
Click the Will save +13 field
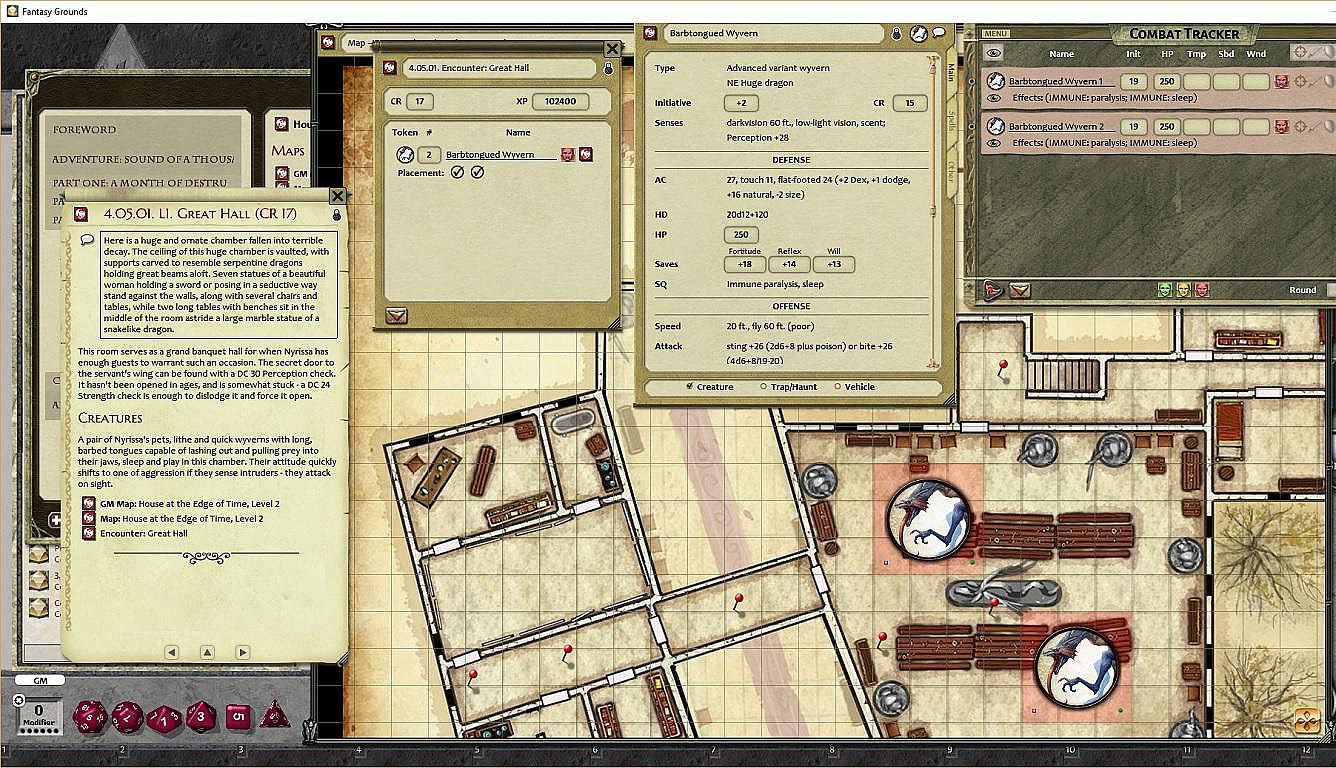click(834, 264)
